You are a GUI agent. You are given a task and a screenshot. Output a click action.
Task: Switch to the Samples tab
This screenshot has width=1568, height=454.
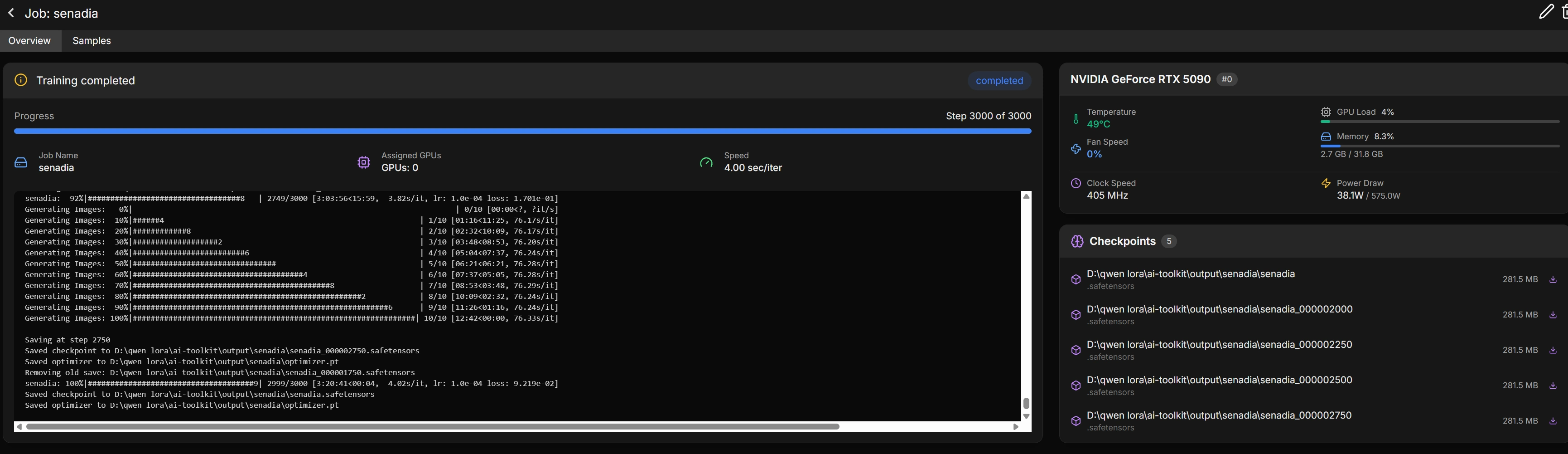[92, 41]
